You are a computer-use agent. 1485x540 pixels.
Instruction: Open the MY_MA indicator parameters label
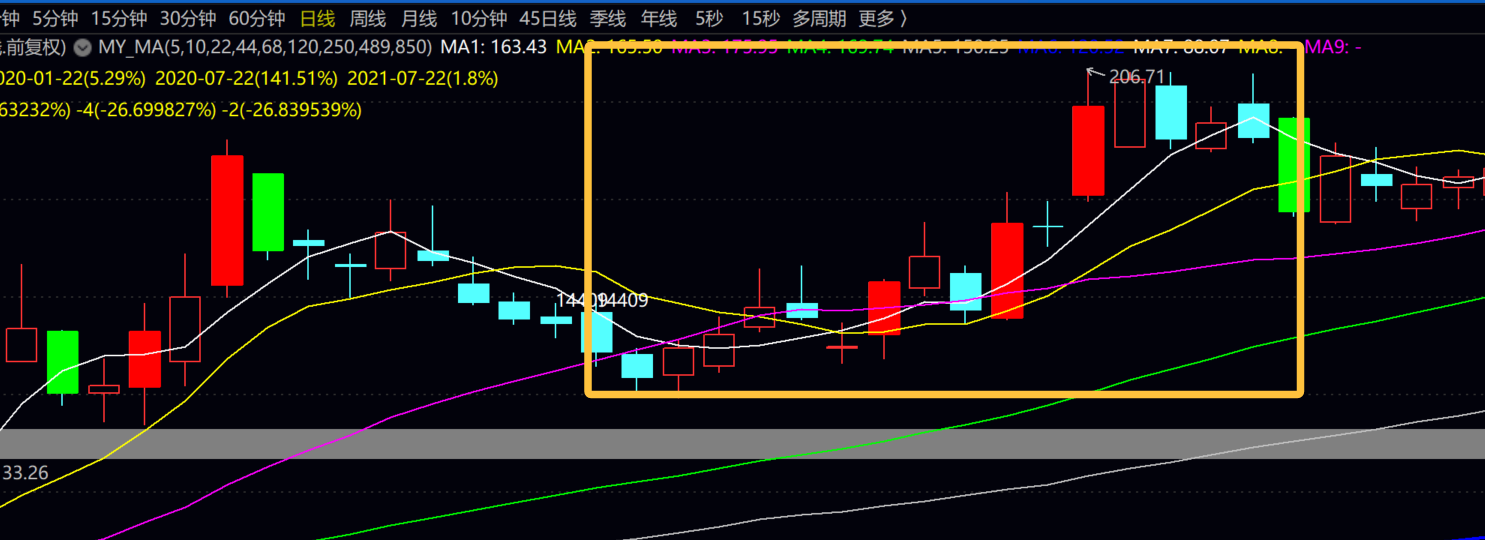click(x=265, y=47)
